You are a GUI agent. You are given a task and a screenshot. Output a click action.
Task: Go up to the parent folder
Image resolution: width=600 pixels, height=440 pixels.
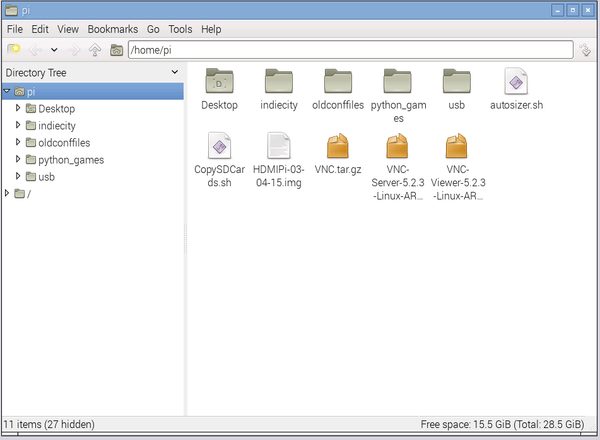click(x=96, y=50)
